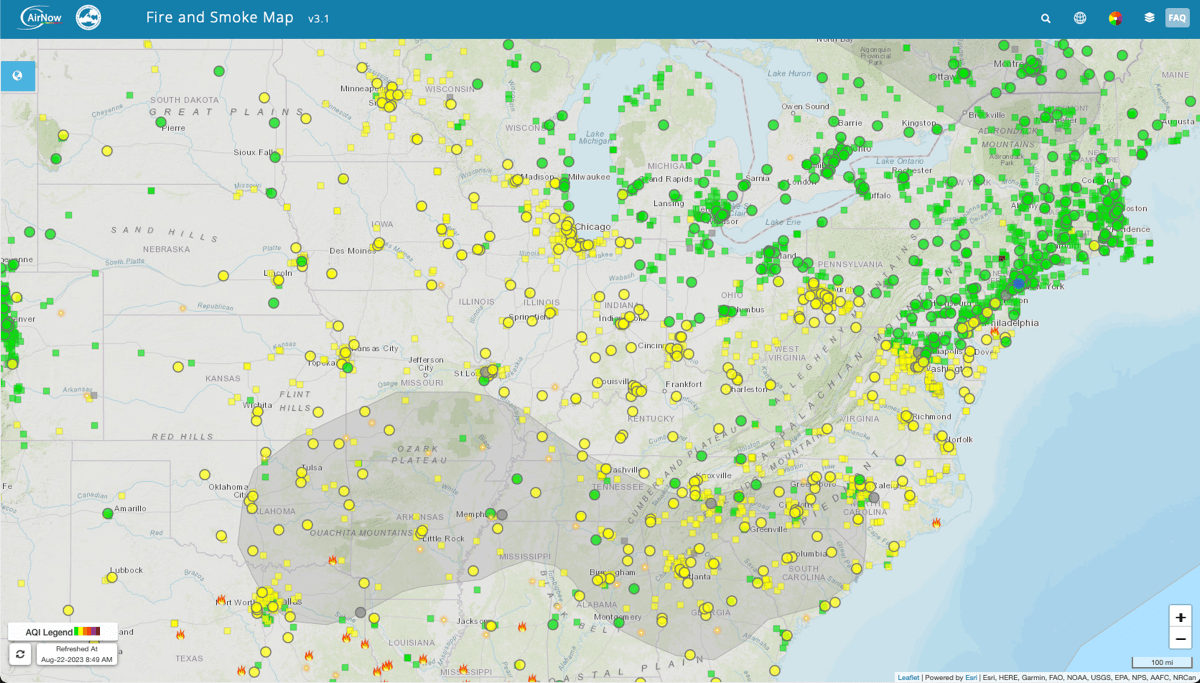Screen dimensions: 1200x683
Task: Select the blue monitor marker near New York
Action: (x=1019, y=284)
